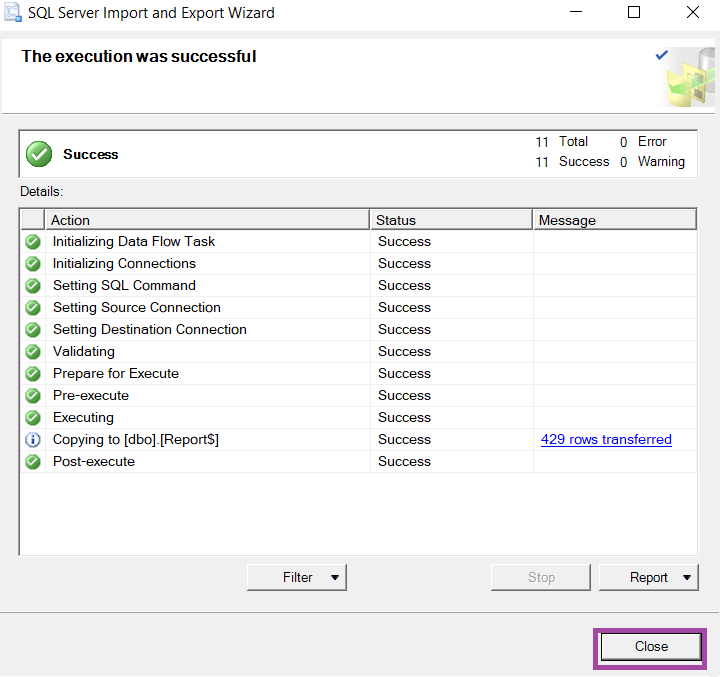720x677 pixels.
Task: Open the Report dropdown arrow
Action: pos(686,578)
